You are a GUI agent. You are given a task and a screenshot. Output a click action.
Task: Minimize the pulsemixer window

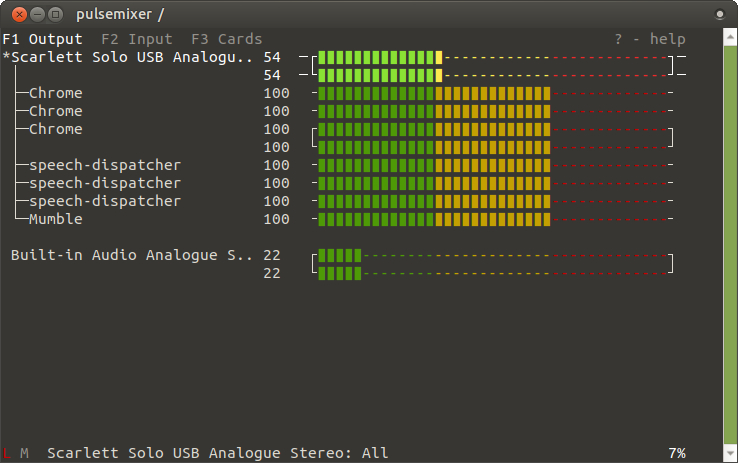tap(37, 14)
